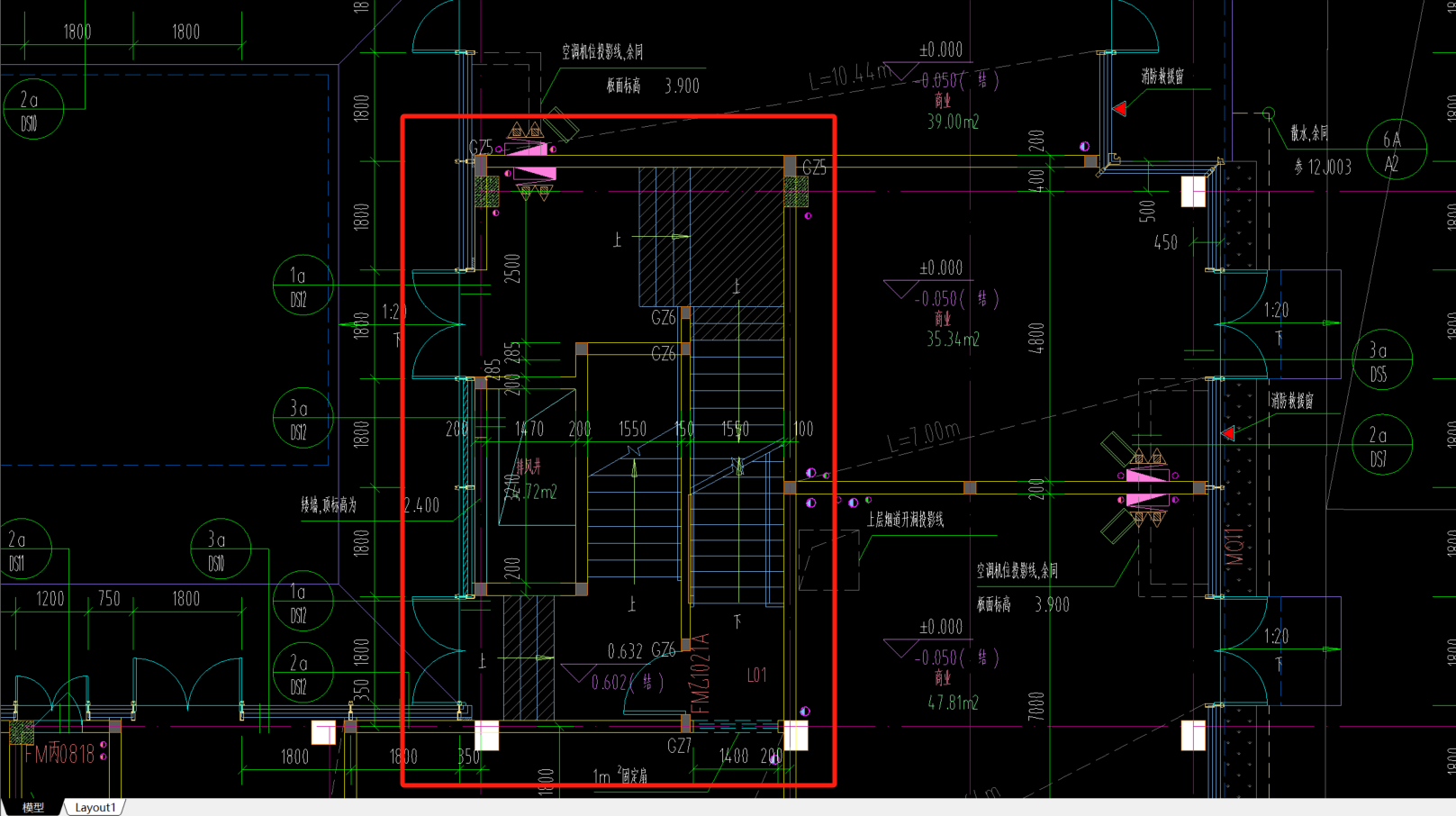The height and width of the screenshot is (816, 1456).
Task: Select the 散水,余同 annotation
Action: point(1309,133)
